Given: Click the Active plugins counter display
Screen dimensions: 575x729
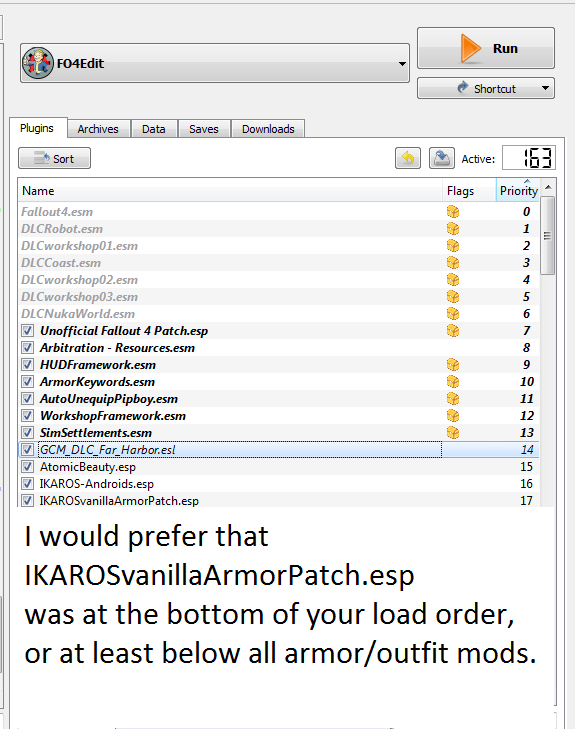Looking at the screenshot, I should tap(529, 158).
